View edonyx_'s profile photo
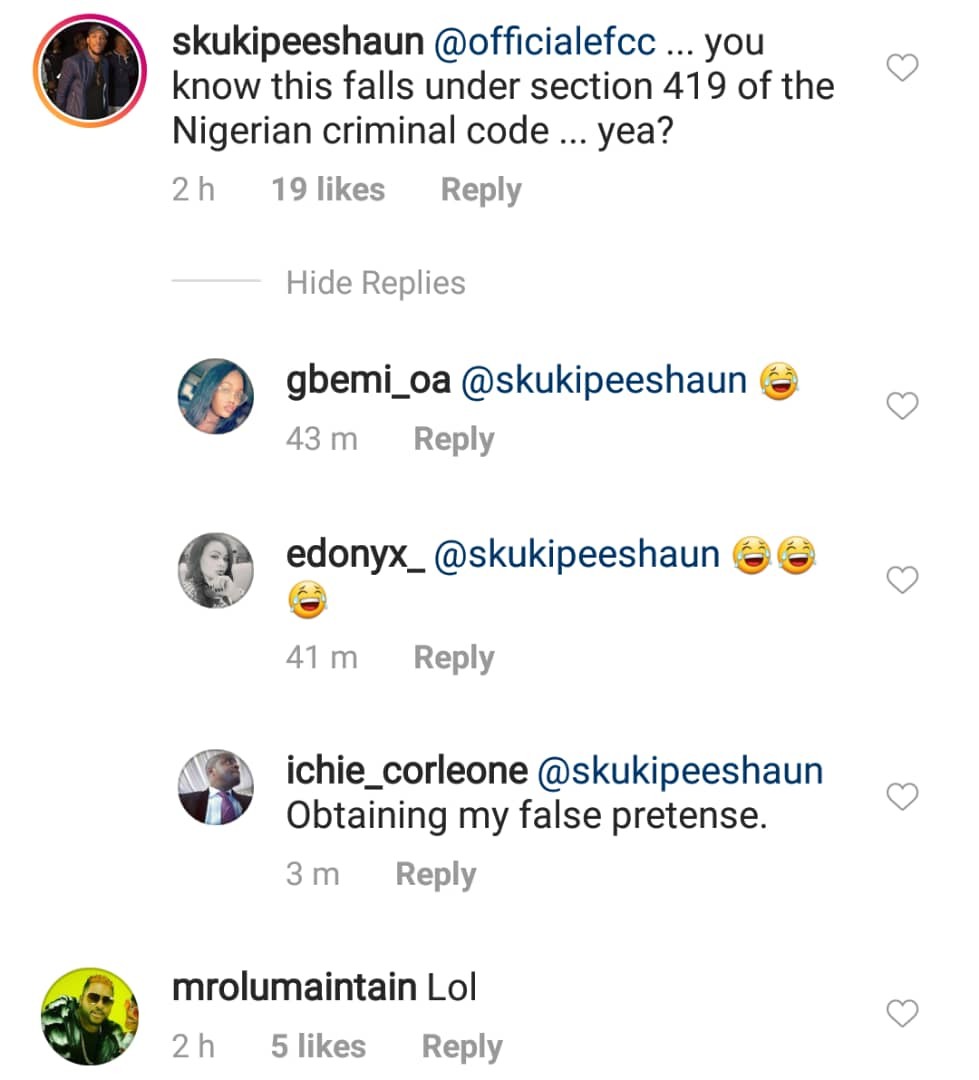This screenshot has width=979, height=1080. pos(215,570)
